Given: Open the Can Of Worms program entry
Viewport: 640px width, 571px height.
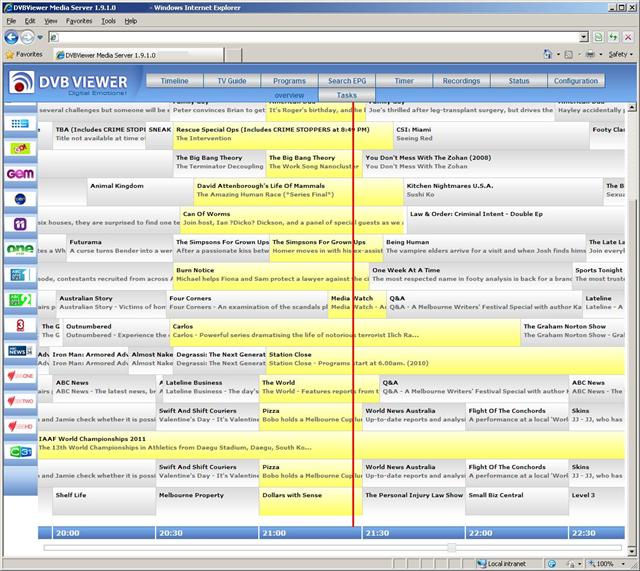Looking at the screenshot, I should [x=293, y=220].
